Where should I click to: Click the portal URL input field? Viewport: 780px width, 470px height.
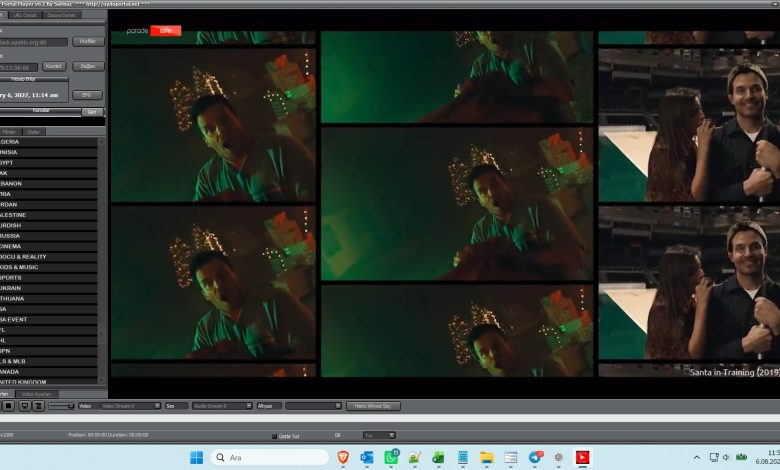tap(33, 42)
